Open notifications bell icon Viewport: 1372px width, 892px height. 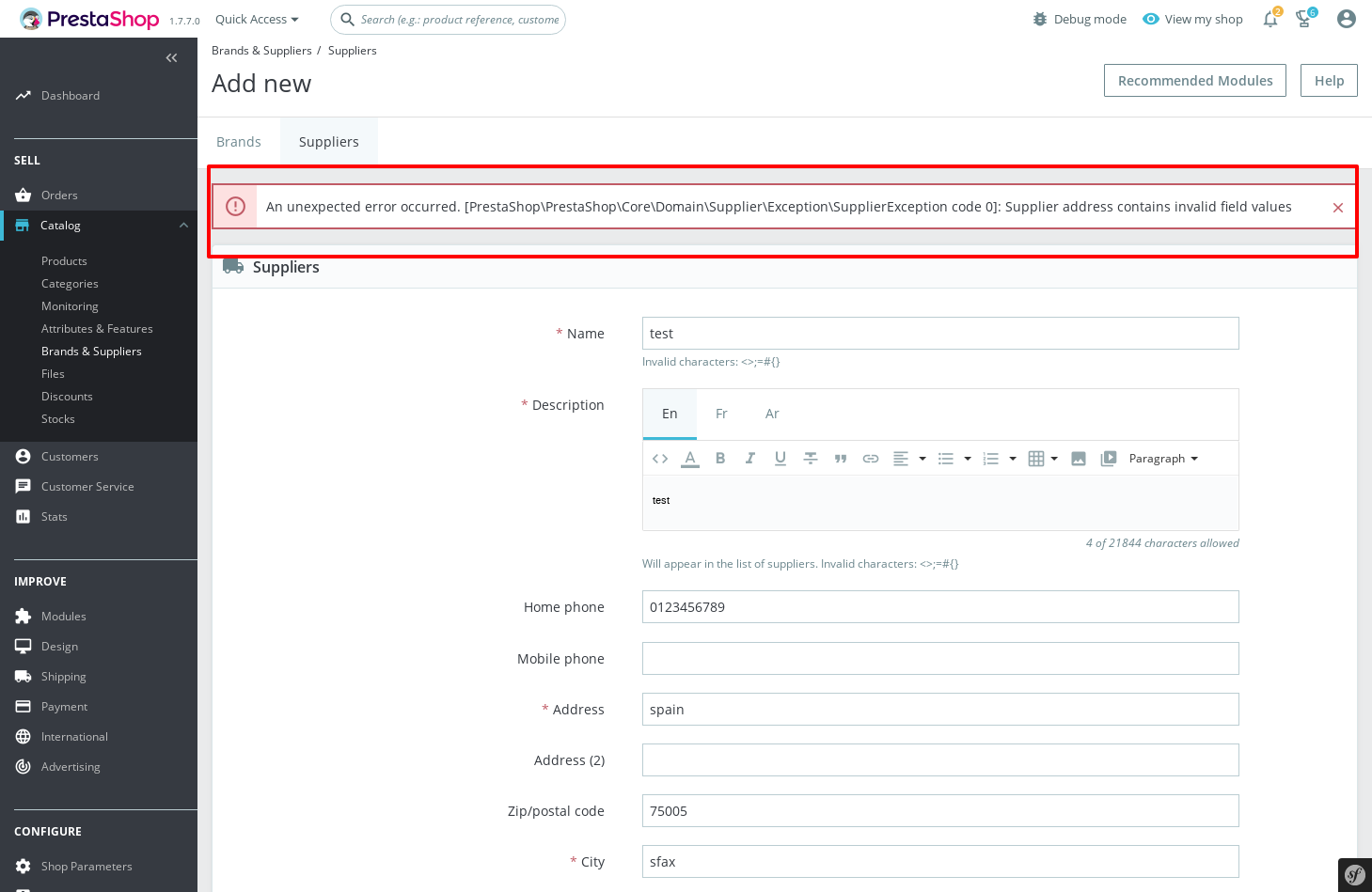point(1270,19)
